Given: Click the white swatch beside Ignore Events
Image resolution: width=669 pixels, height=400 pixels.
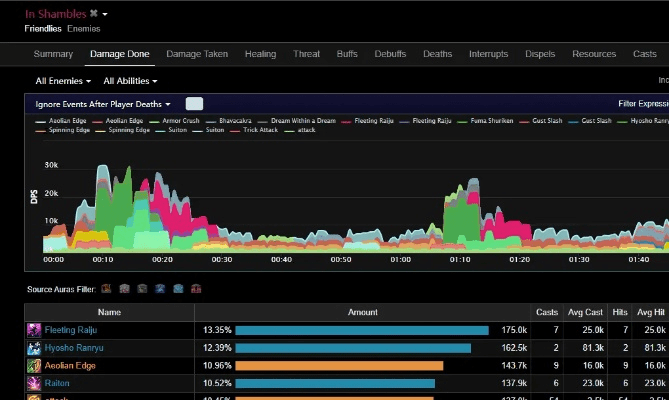Looking at the screenshot, I should tap(194, 104).
